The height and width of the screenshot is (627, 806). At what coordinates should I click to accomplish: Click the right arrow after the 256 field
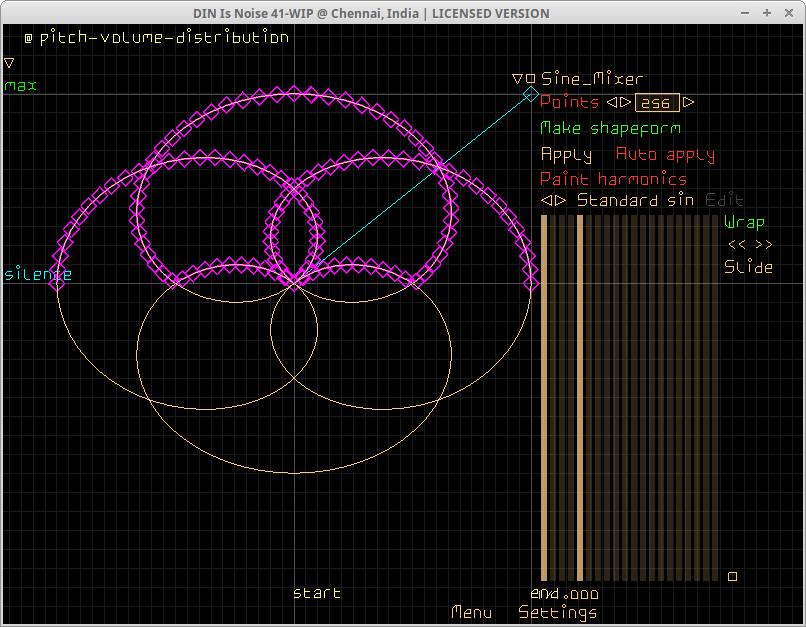[x=689, y=102]
